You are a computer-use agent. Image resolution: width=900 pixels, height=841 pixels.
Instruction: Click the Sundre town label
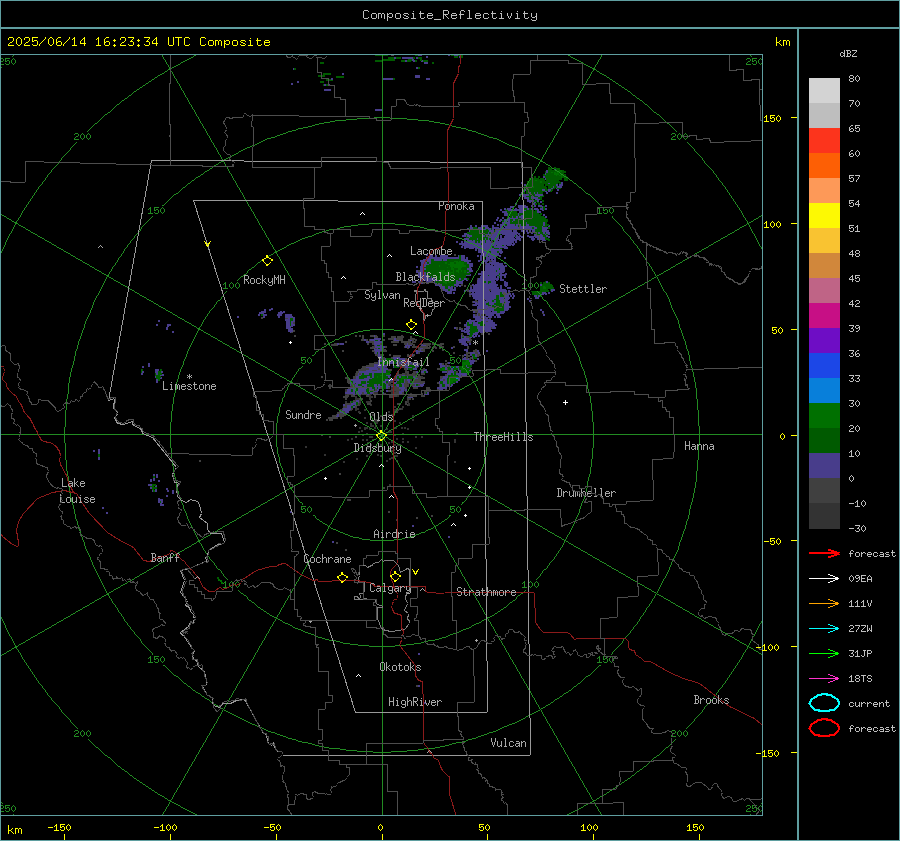click(303, 414)
